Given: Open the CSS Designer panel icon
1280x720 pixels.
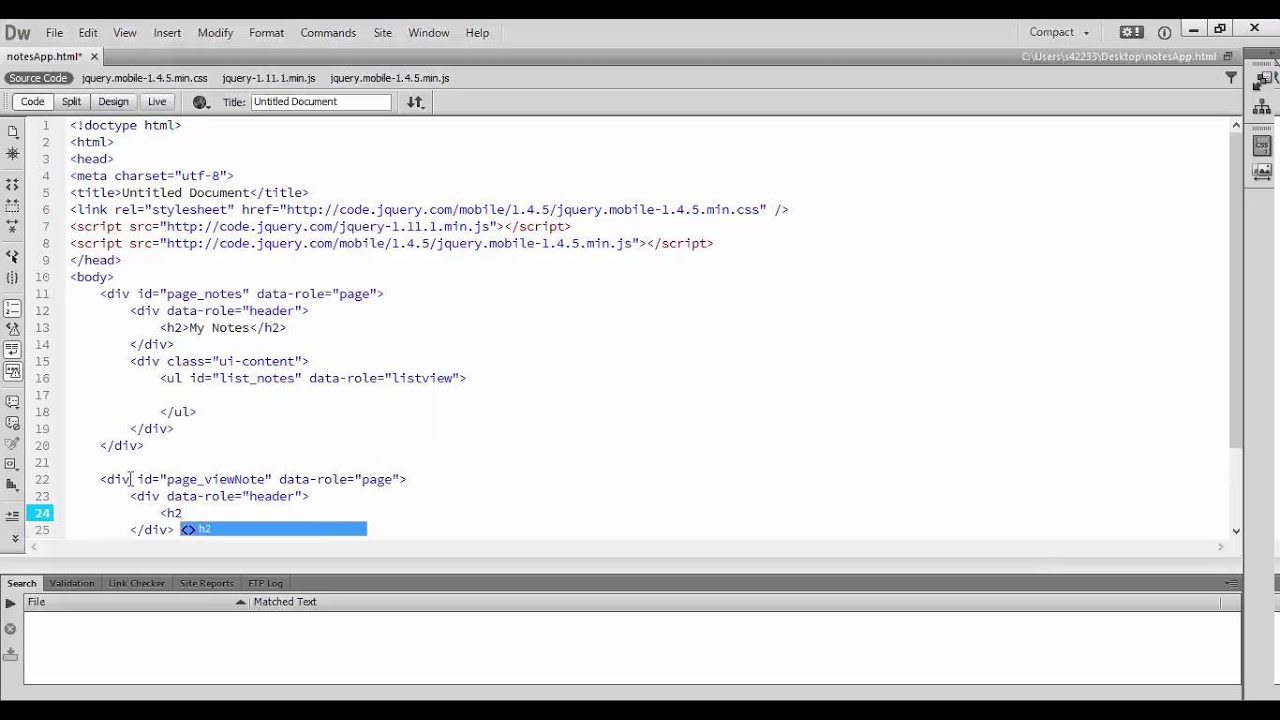Looking at the screenshot, I should click(x=1262, y=145).
